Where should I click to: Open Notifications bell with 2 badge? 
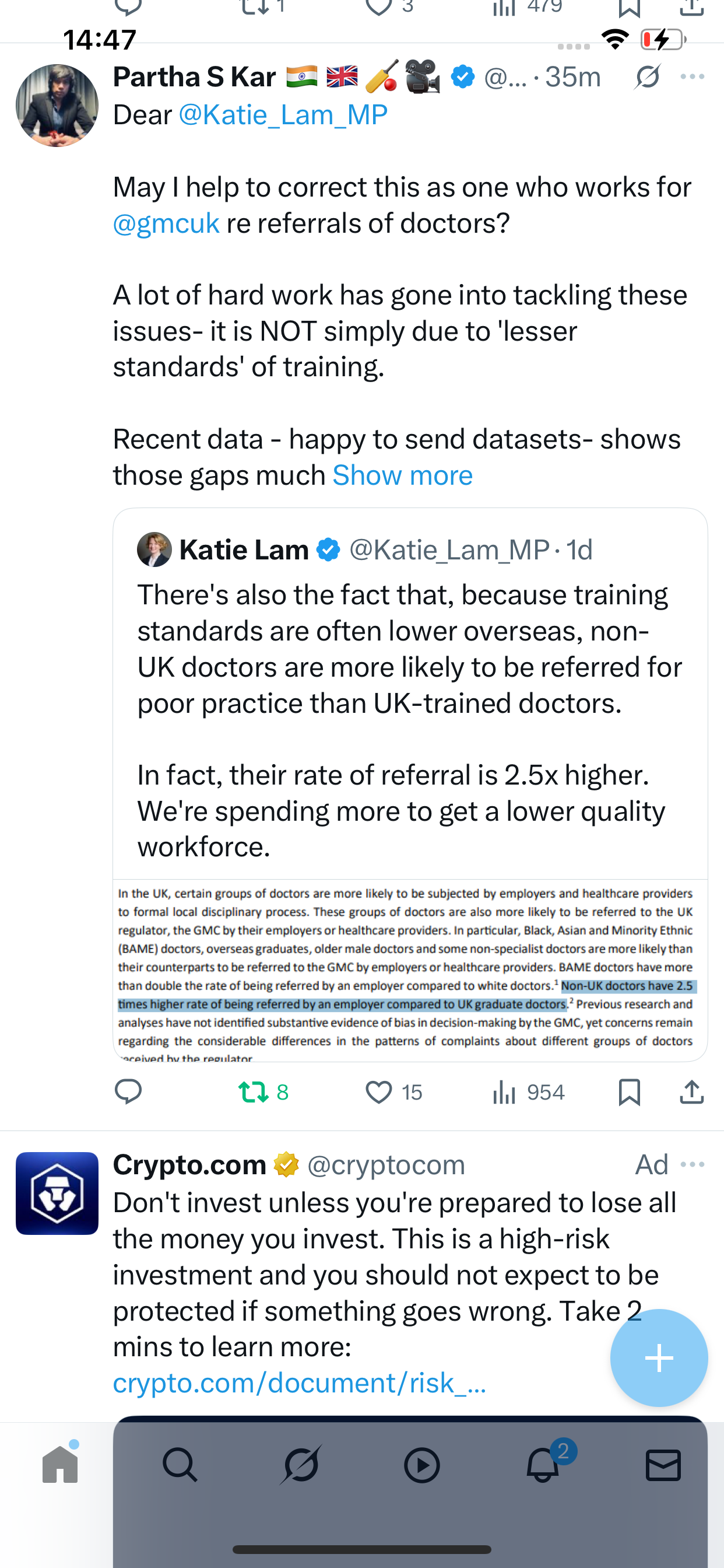coord(543,1465)
